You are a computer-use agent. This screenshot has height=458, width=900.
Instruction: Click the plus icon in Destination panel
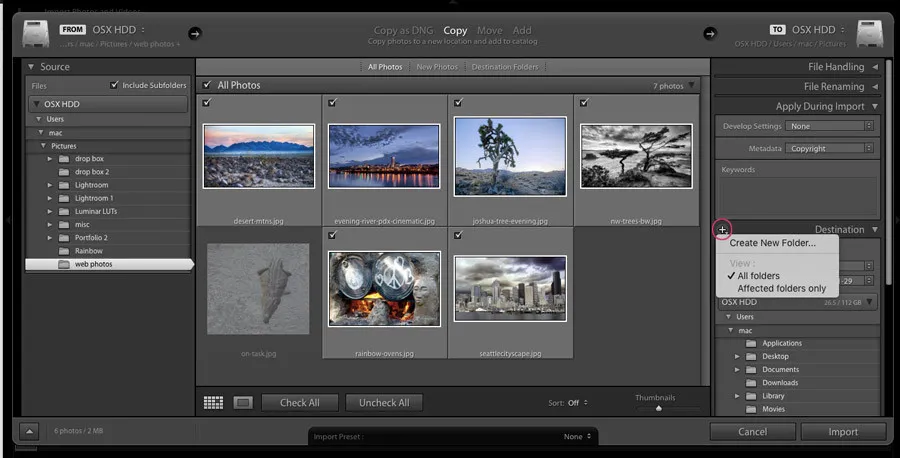point(723,230)
